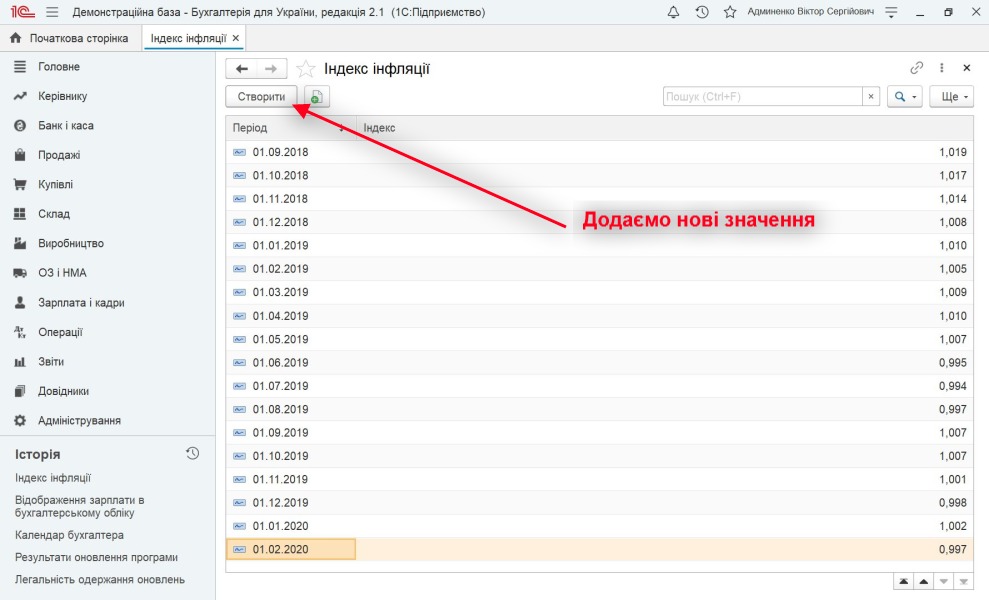Select the 01.09.2018 row

point(599,152)
